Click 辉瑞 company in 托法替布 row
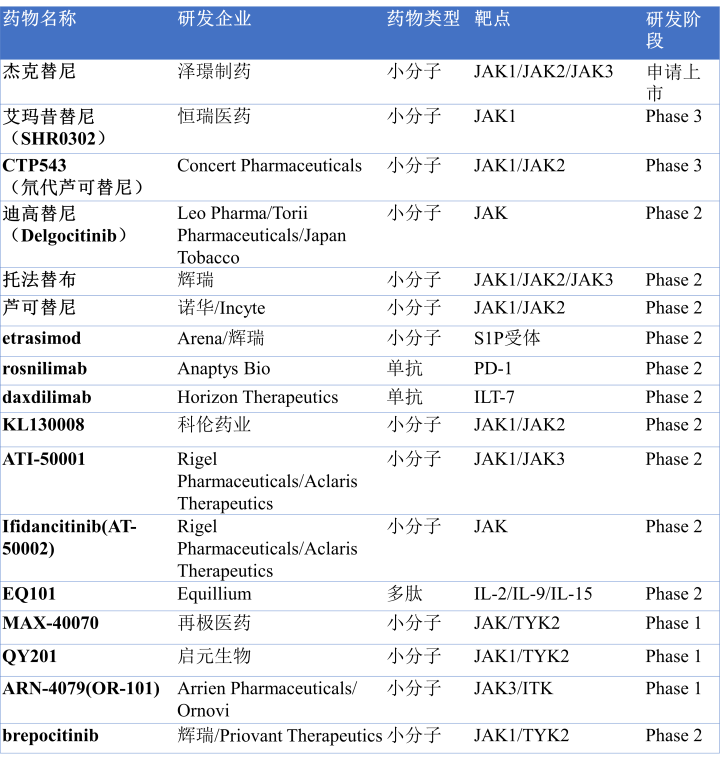 pyautogui.click(x=196, y=280)
